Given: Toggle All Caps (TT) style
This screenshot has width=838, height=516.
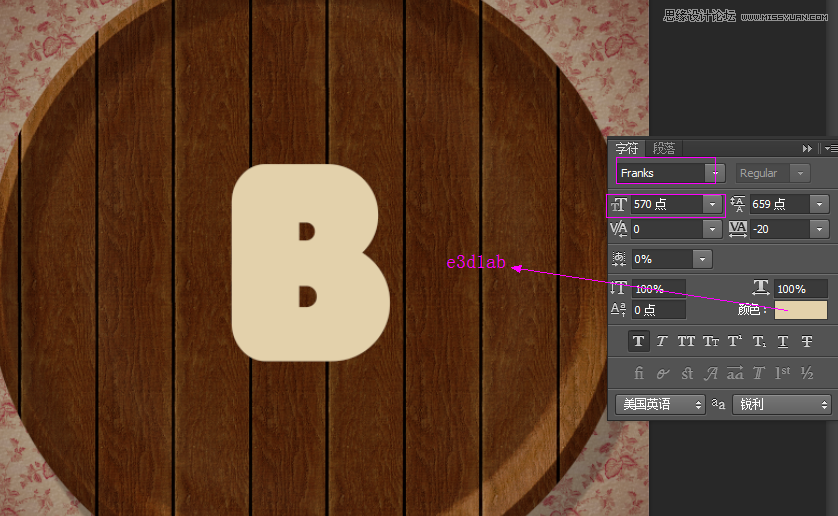Looking at the screenshot, I should click(x=686, y=341).
